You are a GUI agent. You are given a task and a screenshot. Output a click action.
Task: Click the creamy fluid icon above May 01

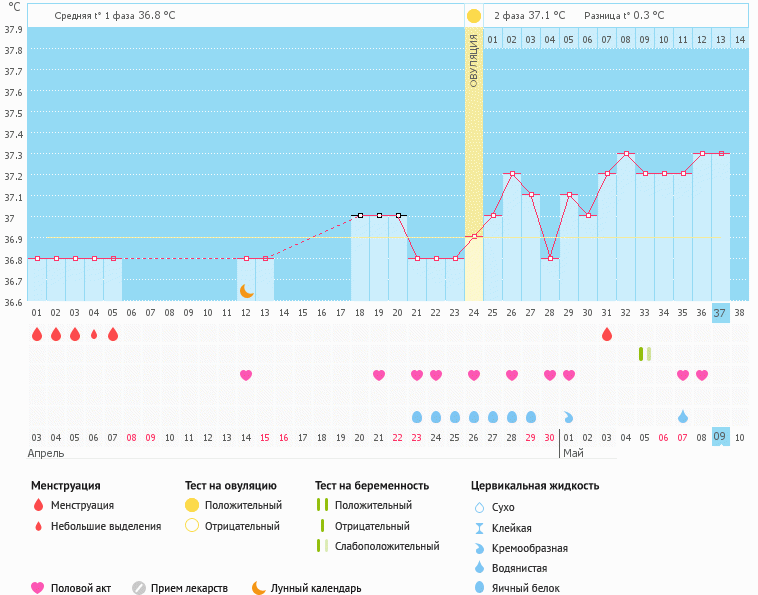(x=569, y=416)
